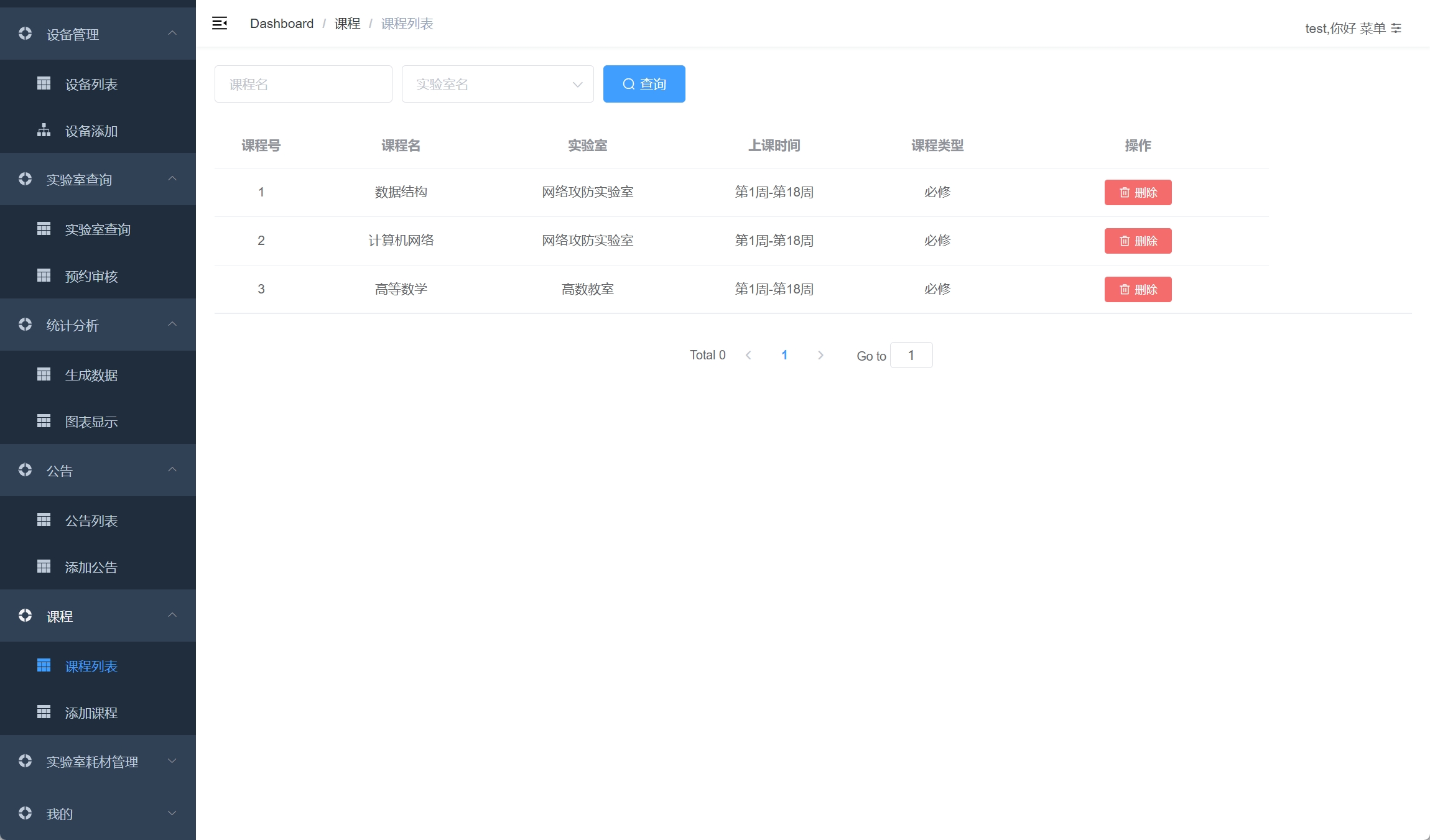Delete the 数据结构 course row
The image size is (1430, 840).
point(1138,192)
